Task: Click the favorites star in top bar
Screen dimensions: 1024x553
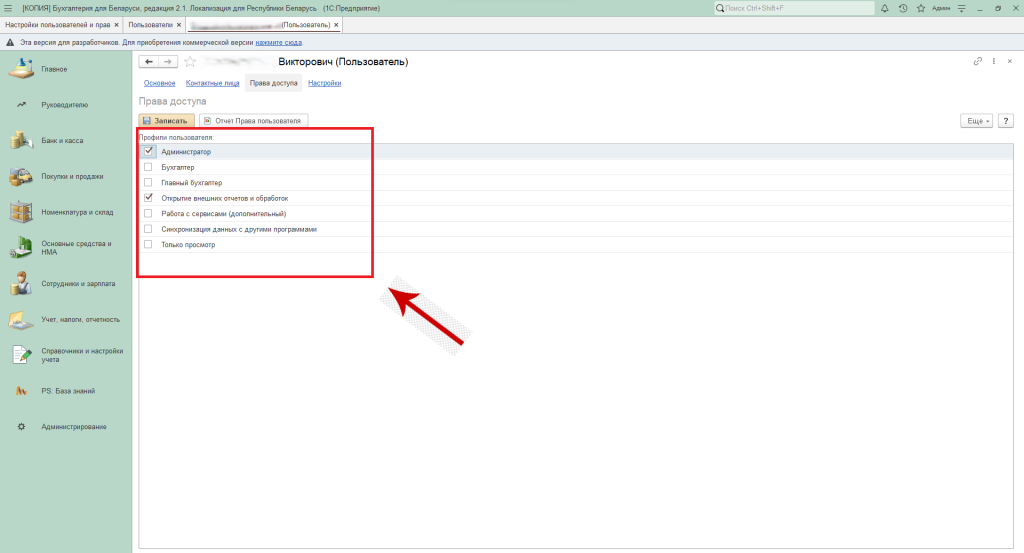Action: (x=920, y=8)
